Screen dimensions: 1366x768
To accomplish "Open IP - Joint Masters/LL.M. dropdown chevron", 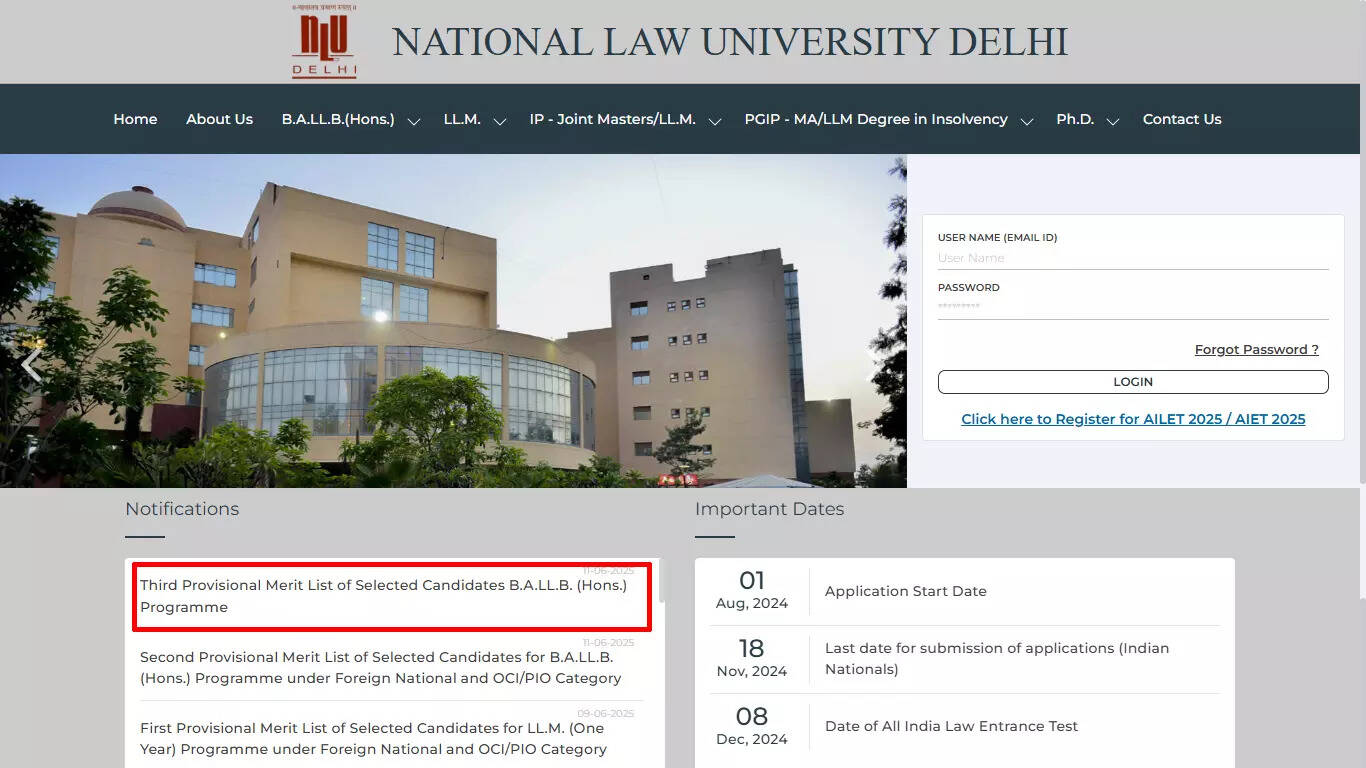I will (715, 121).
